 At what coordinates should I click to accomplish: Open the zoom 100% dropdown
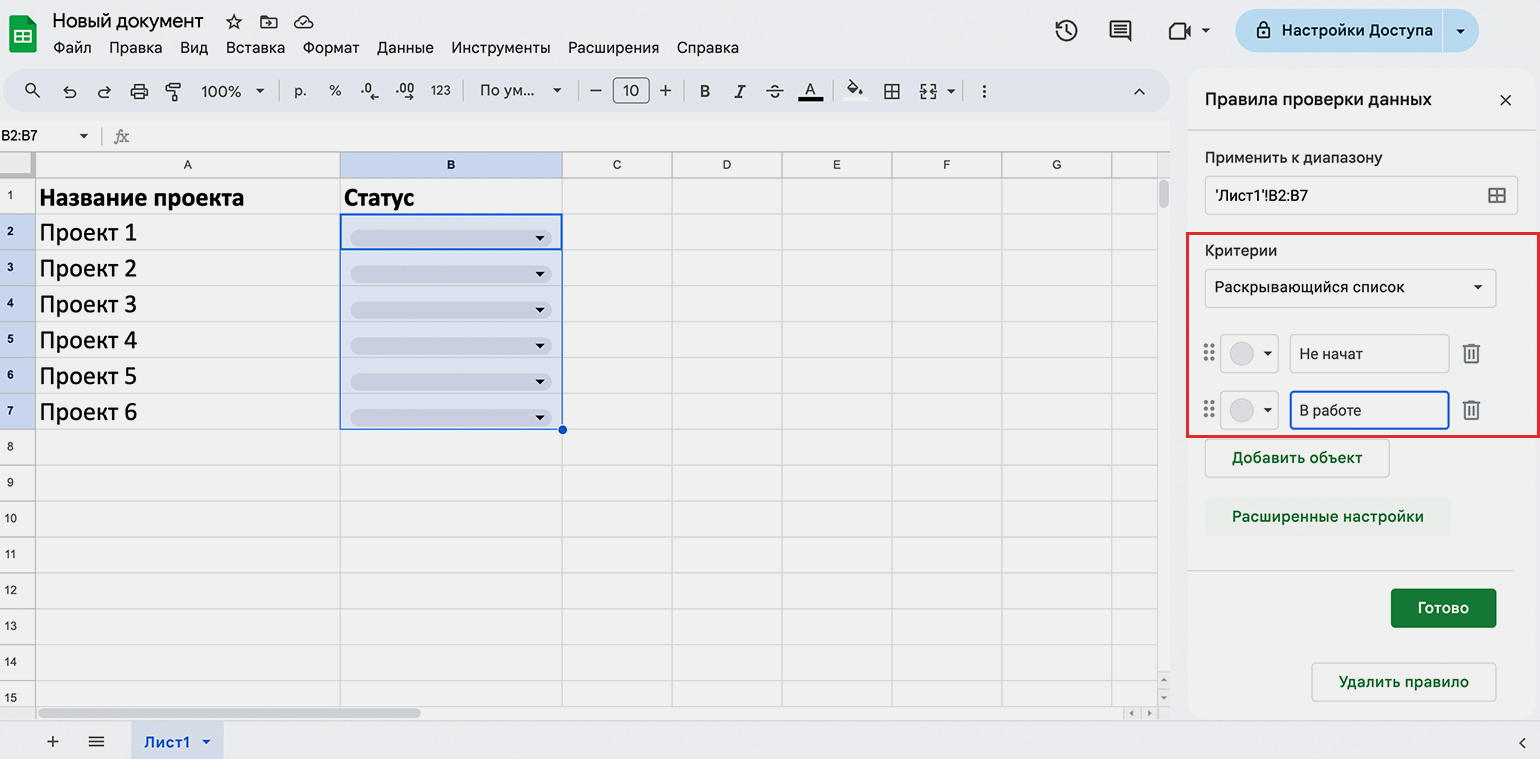[x=232, y=91]
